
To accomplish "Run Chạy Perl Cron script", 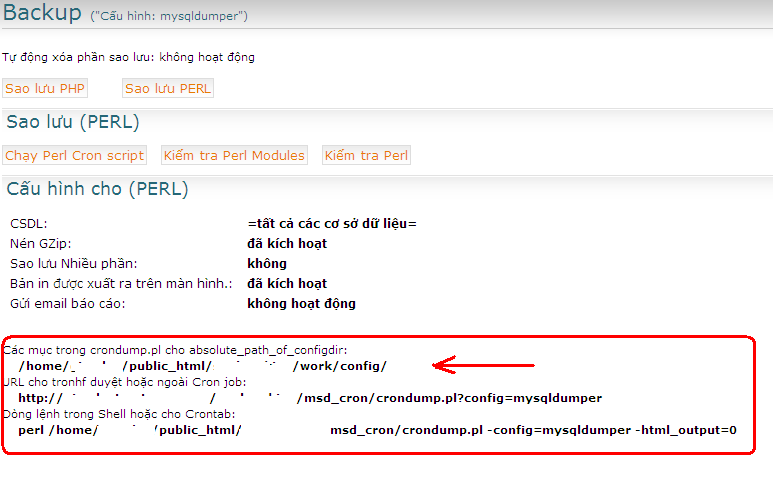I will click(75, 155).
